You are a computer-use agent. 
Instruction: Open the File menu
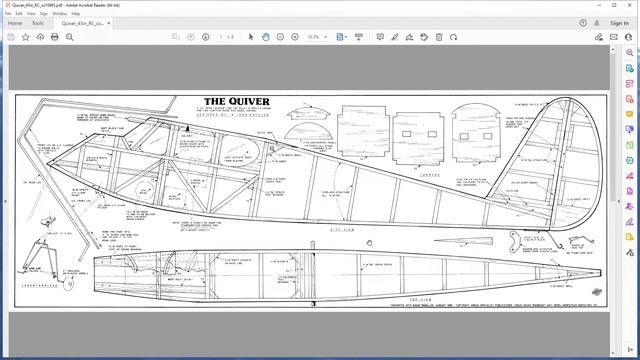[x=8, y=13]
